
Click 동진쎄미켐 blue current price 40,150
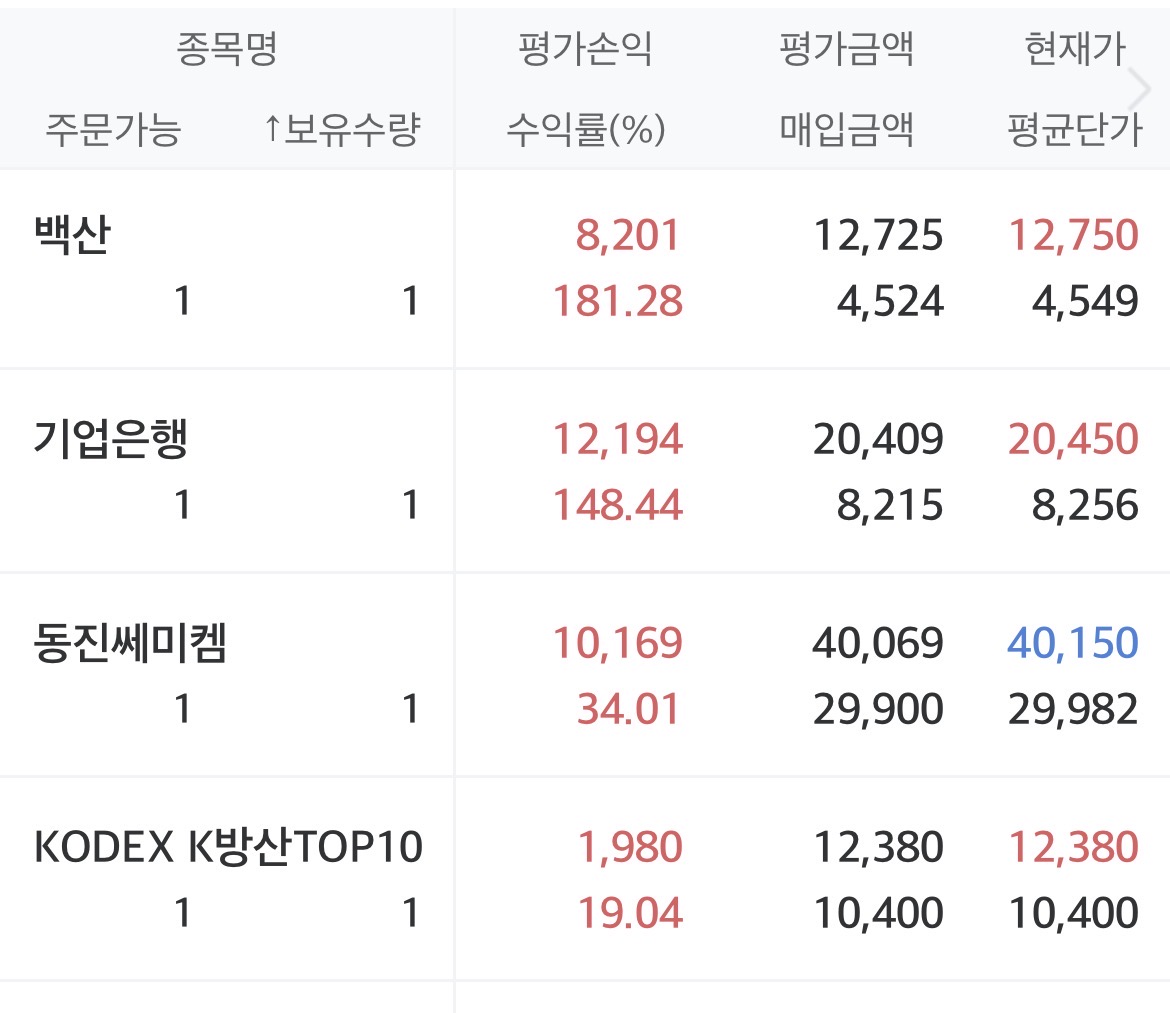1074,644
